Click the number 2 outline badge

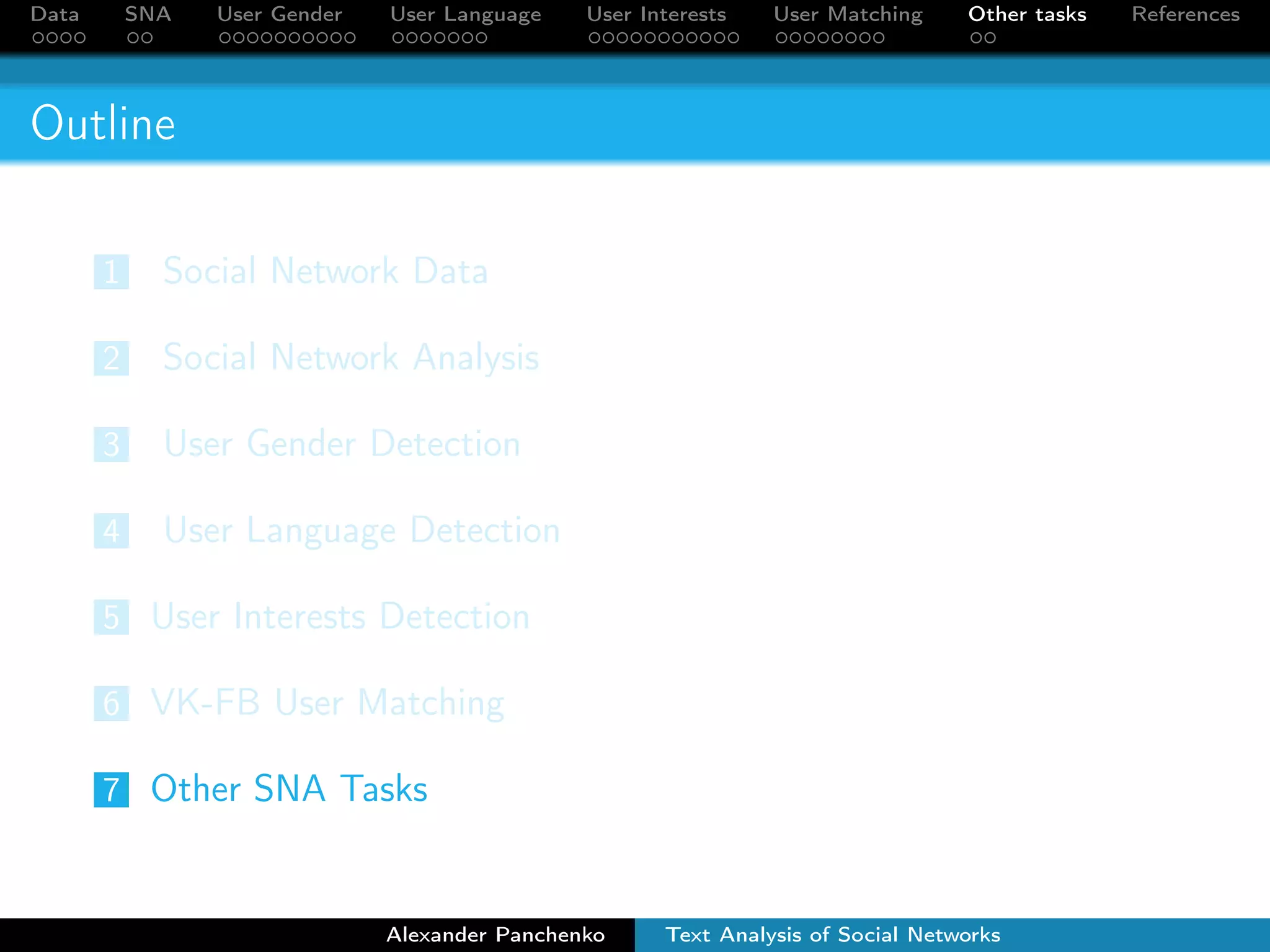tap(112, 358)
